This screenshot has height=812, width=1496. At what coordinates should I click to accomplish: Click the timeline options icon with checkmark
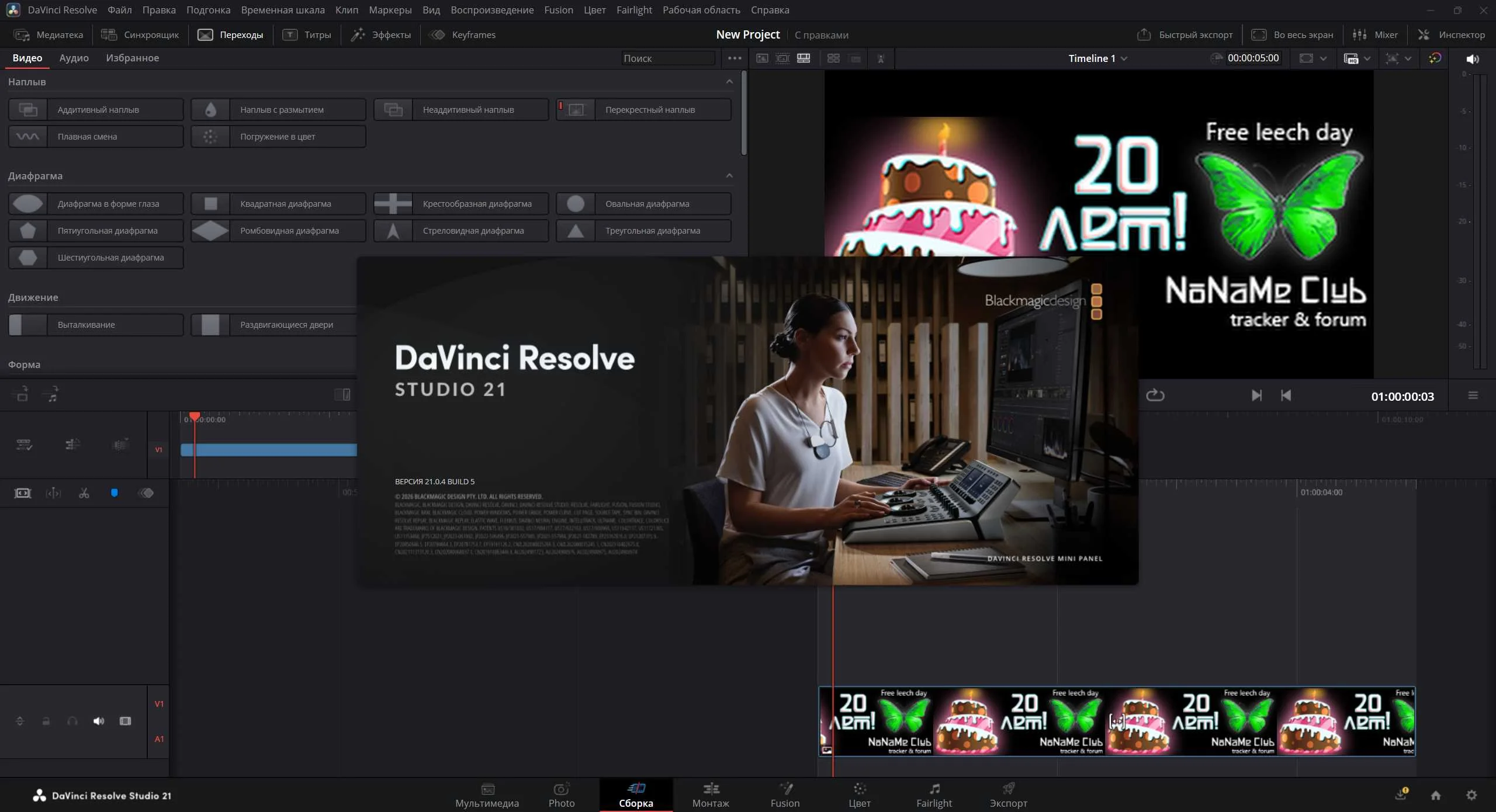[24, 445]
